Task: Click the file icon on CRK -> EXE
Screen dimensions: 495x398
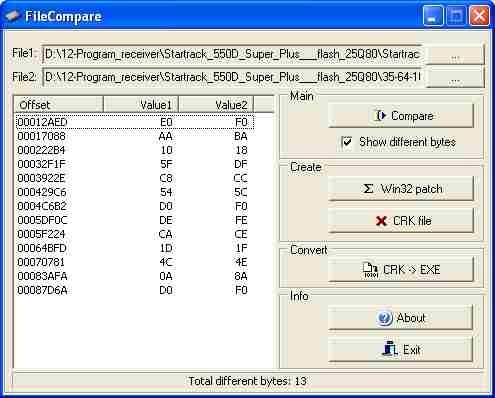Action: pyautogui.click(x=370, y=270)
